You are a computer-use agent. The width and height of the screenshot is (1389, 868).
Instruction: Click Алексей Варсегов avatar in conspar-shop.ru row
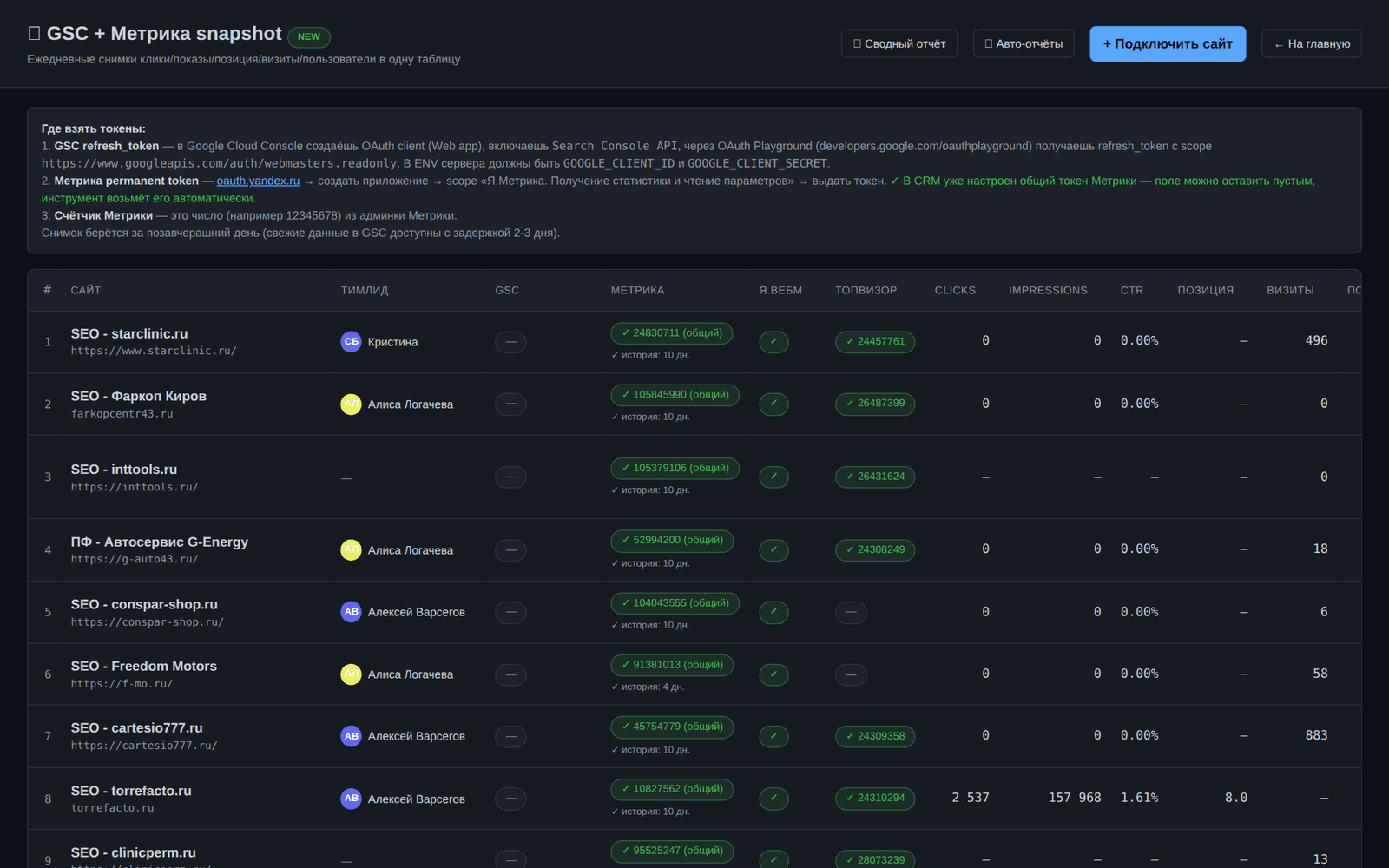[351, 612]
